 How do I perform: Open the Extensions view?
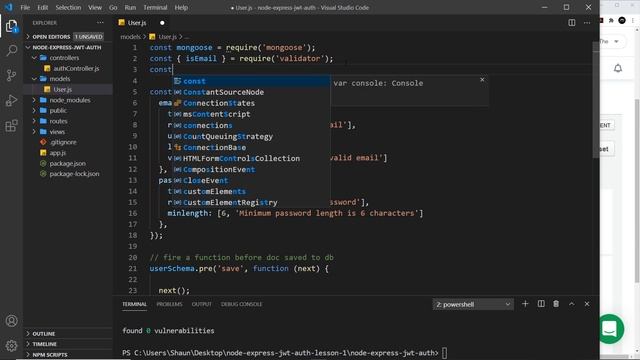tap(11, 125)
